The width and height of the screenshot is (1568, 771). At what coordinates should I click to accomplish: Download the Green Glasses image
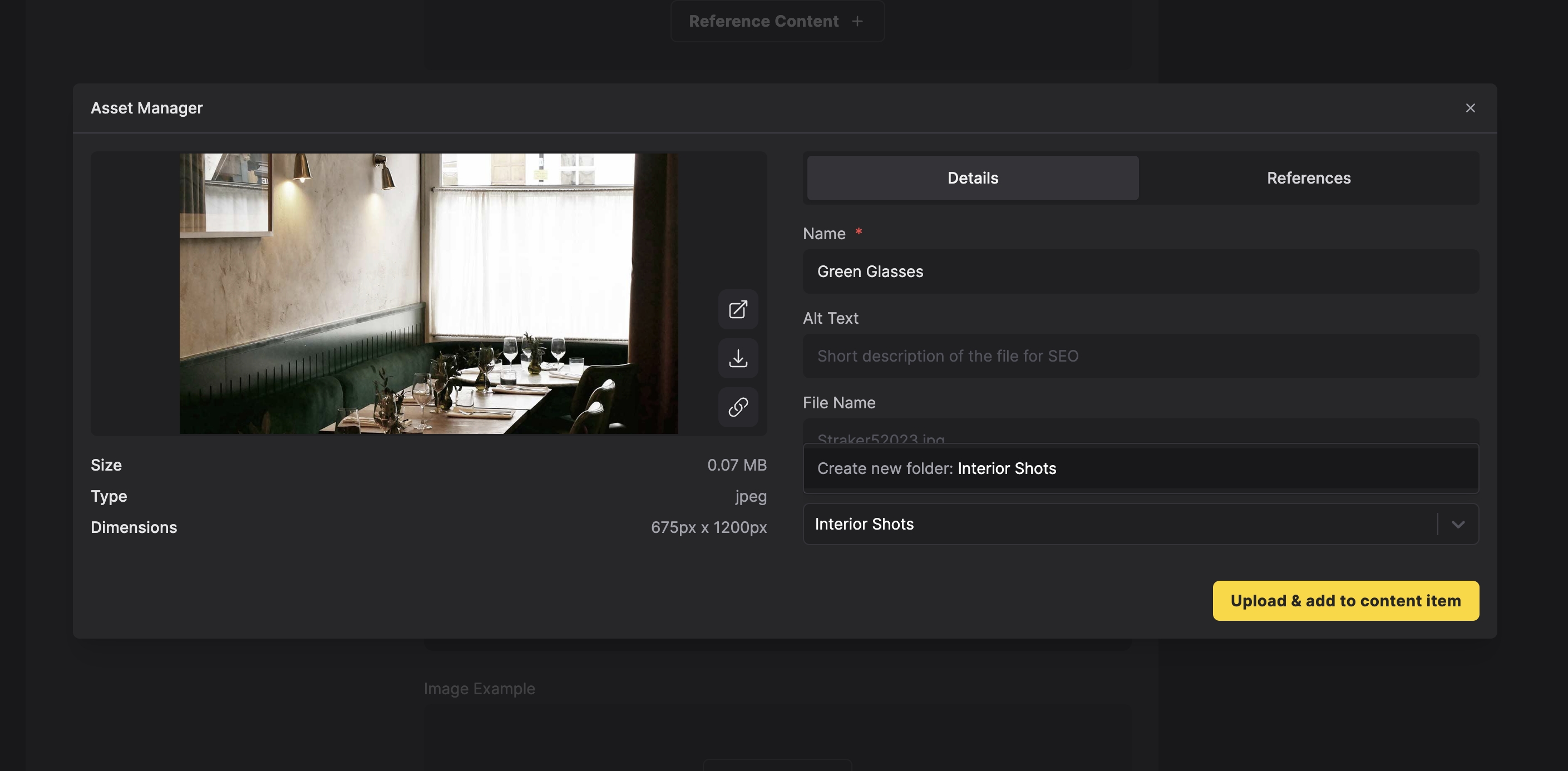pos(738,358)
